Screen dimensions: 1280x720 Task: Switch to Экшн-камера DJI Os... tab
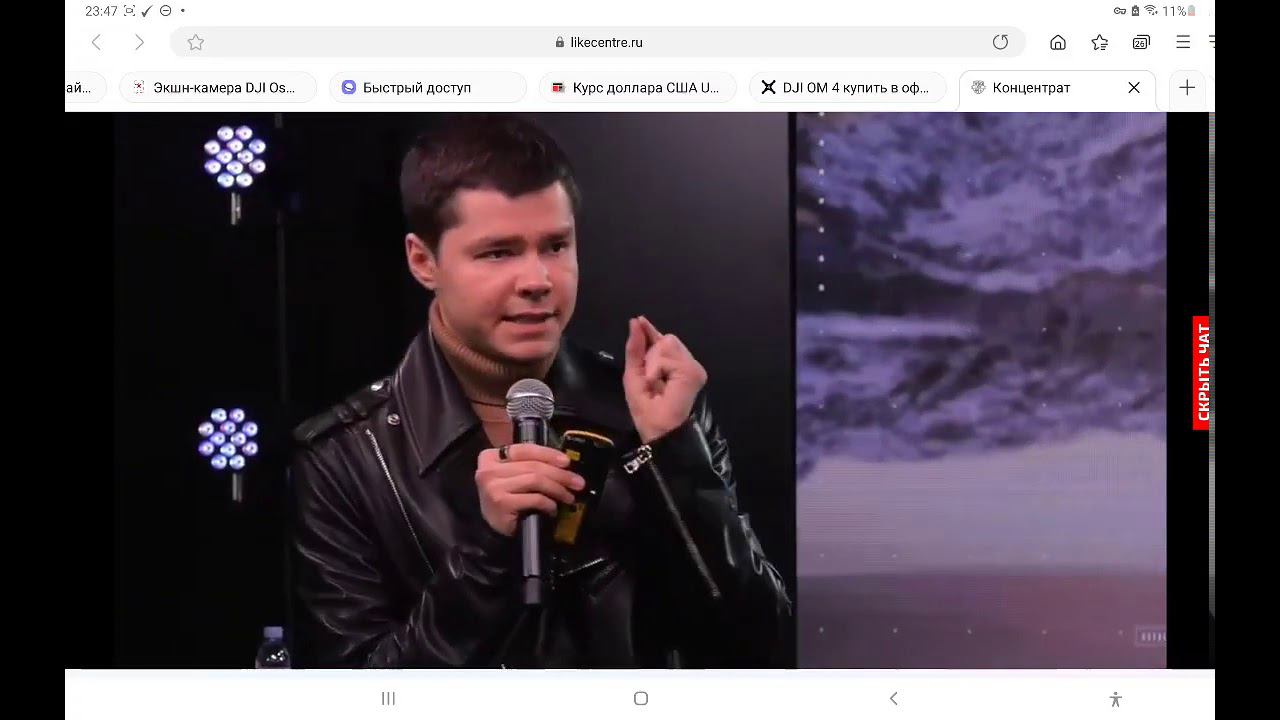(x=218, y=87)
